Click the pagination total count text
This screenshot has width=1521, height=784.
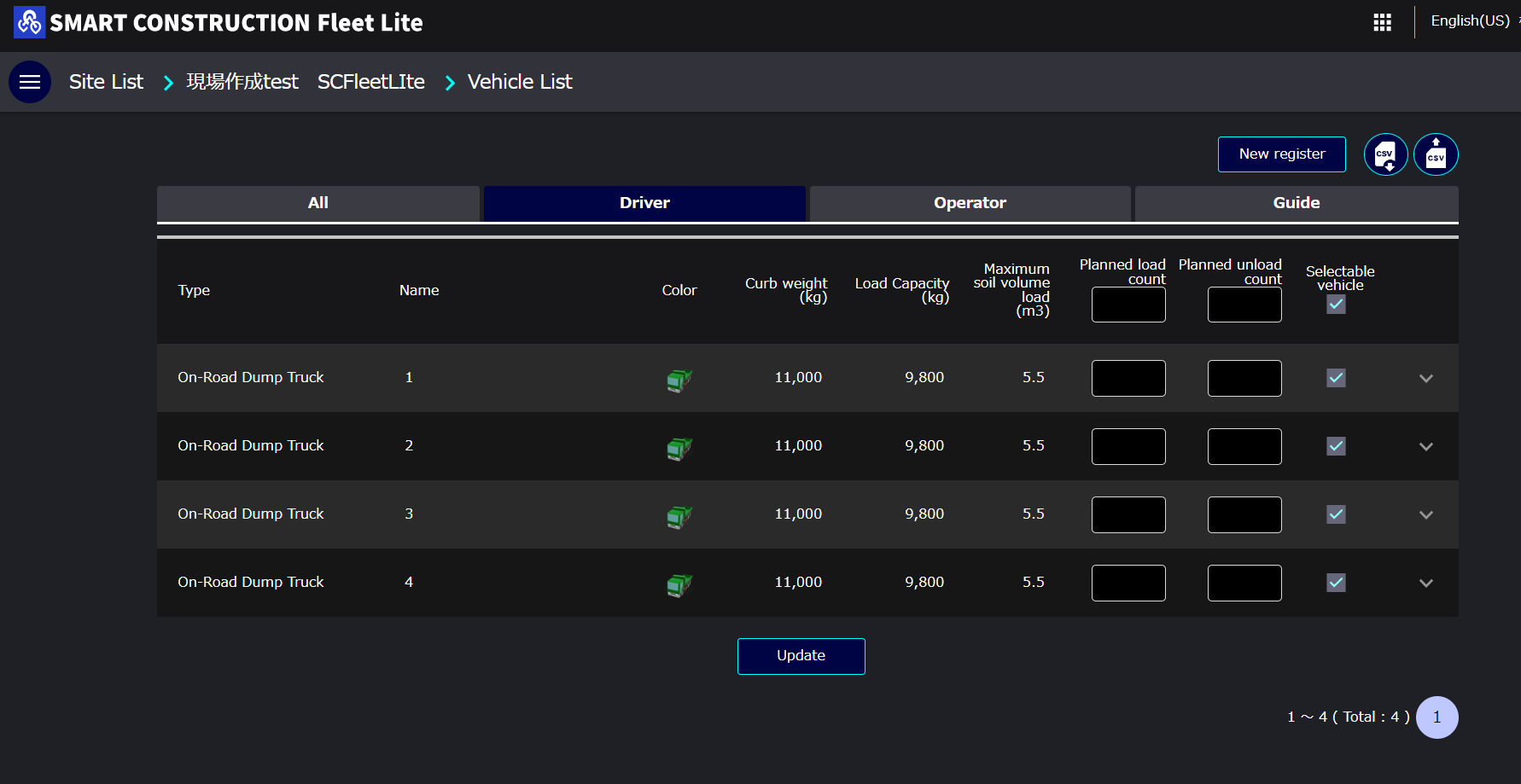(x=1349, y=717)
